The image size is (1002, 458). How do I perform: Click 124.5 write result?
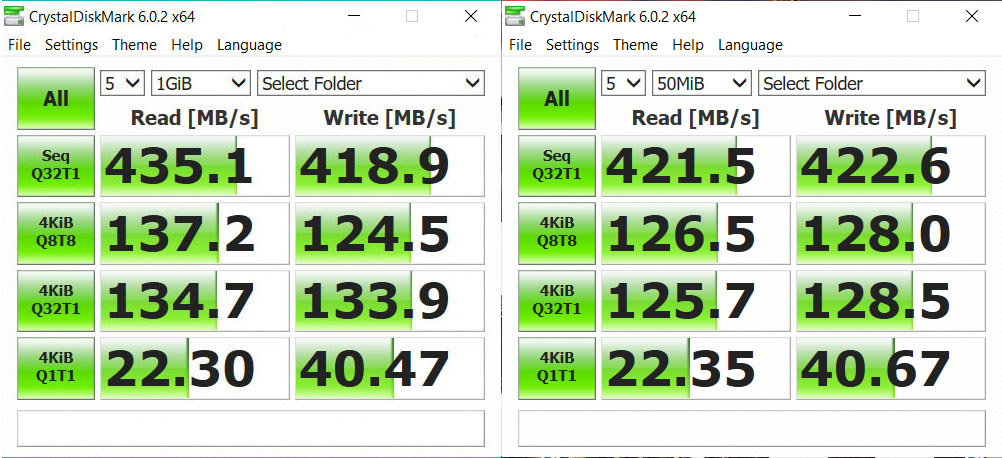[390, 233]
